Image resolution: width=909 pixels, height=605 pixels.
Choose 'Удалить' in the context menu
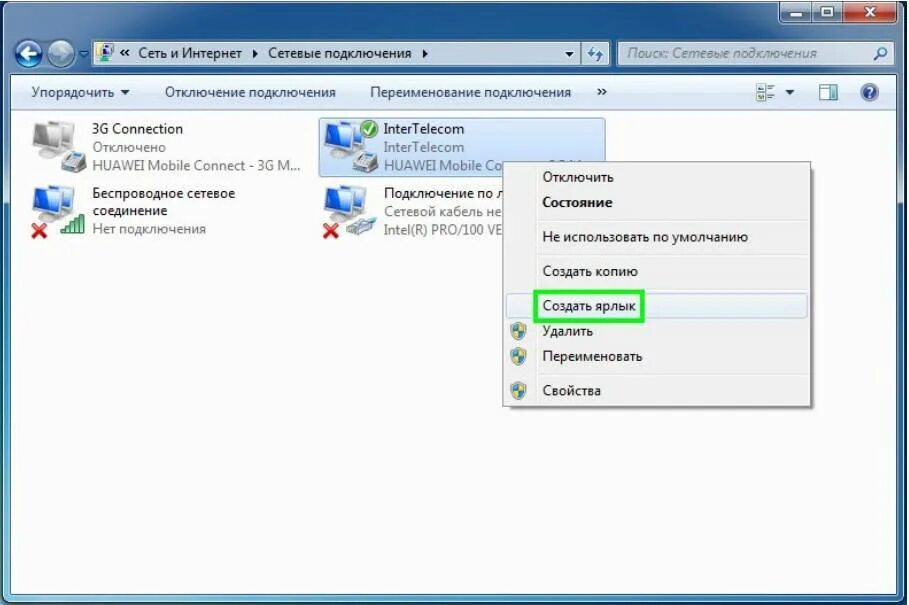[657, 331]
